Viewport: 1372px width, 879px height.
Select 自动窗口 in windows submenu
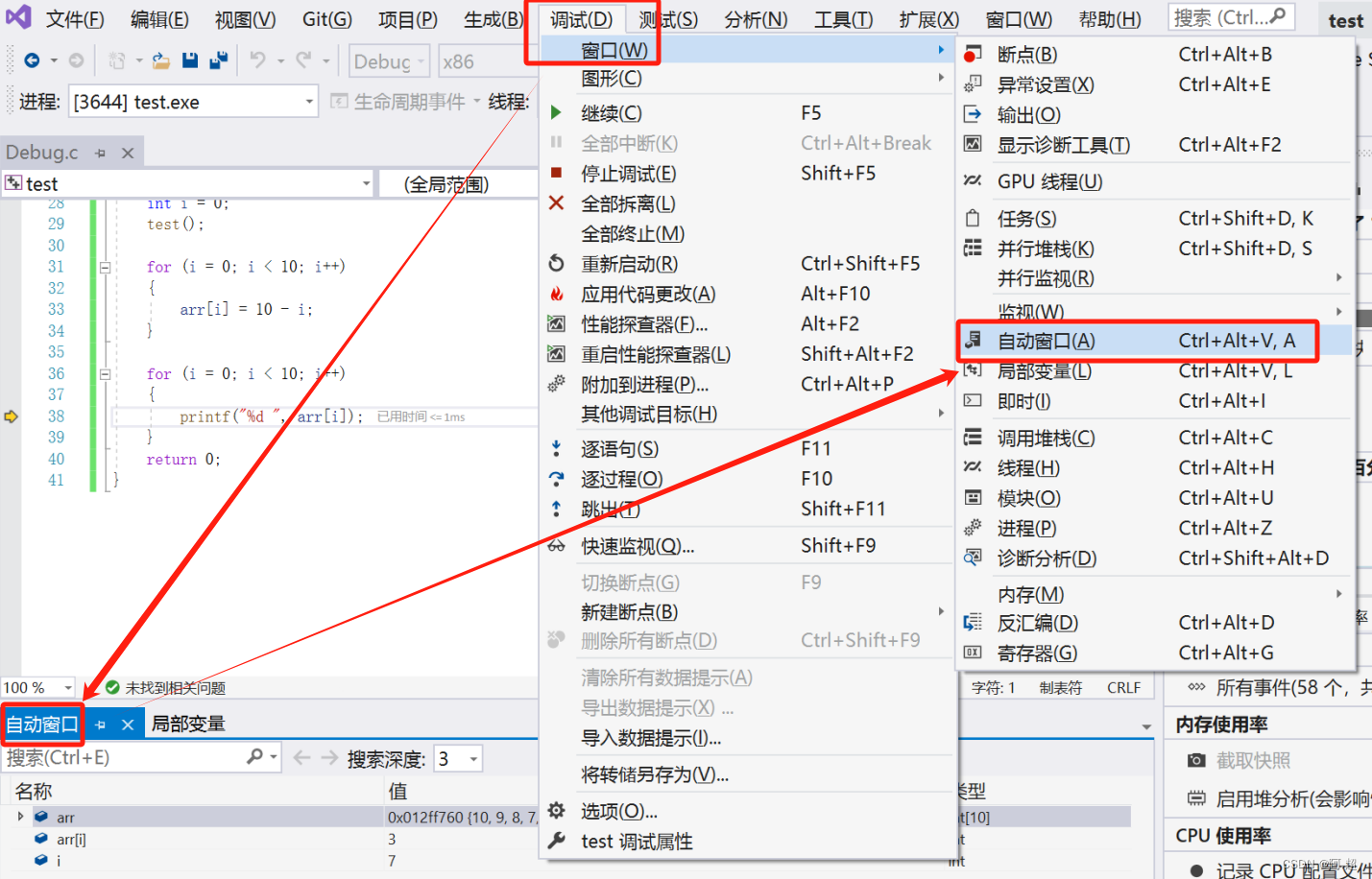click(1156, 341)
